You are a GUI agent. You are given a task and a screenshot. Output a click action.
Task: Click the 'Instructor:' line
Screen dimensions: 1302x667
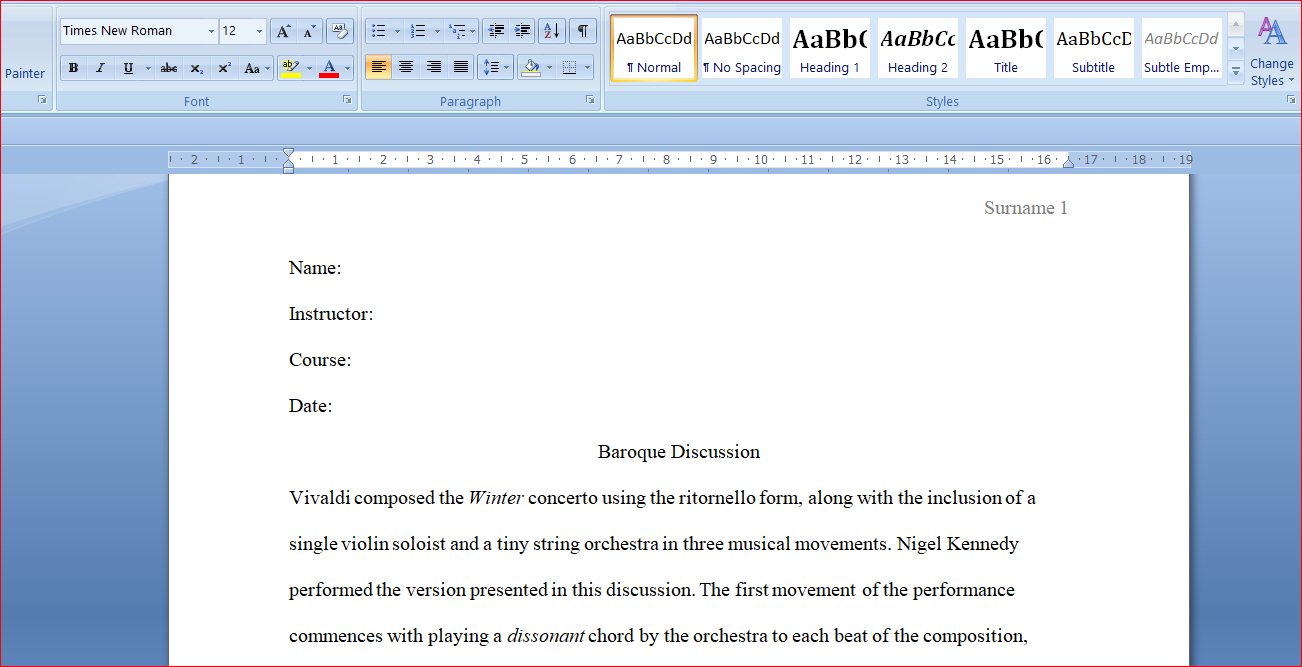[x=331, y=314]
